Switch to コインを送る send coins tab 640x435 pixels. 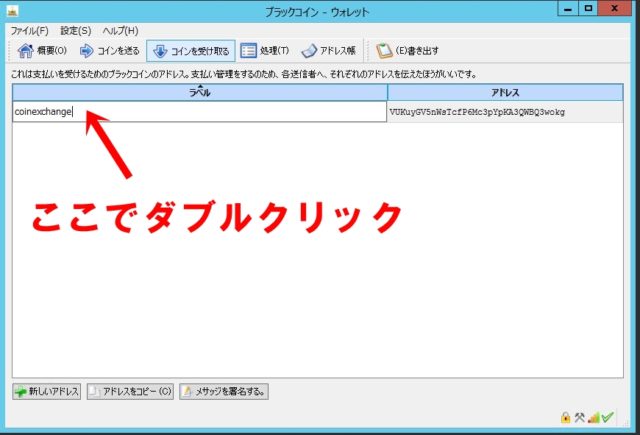pos(109,51)
